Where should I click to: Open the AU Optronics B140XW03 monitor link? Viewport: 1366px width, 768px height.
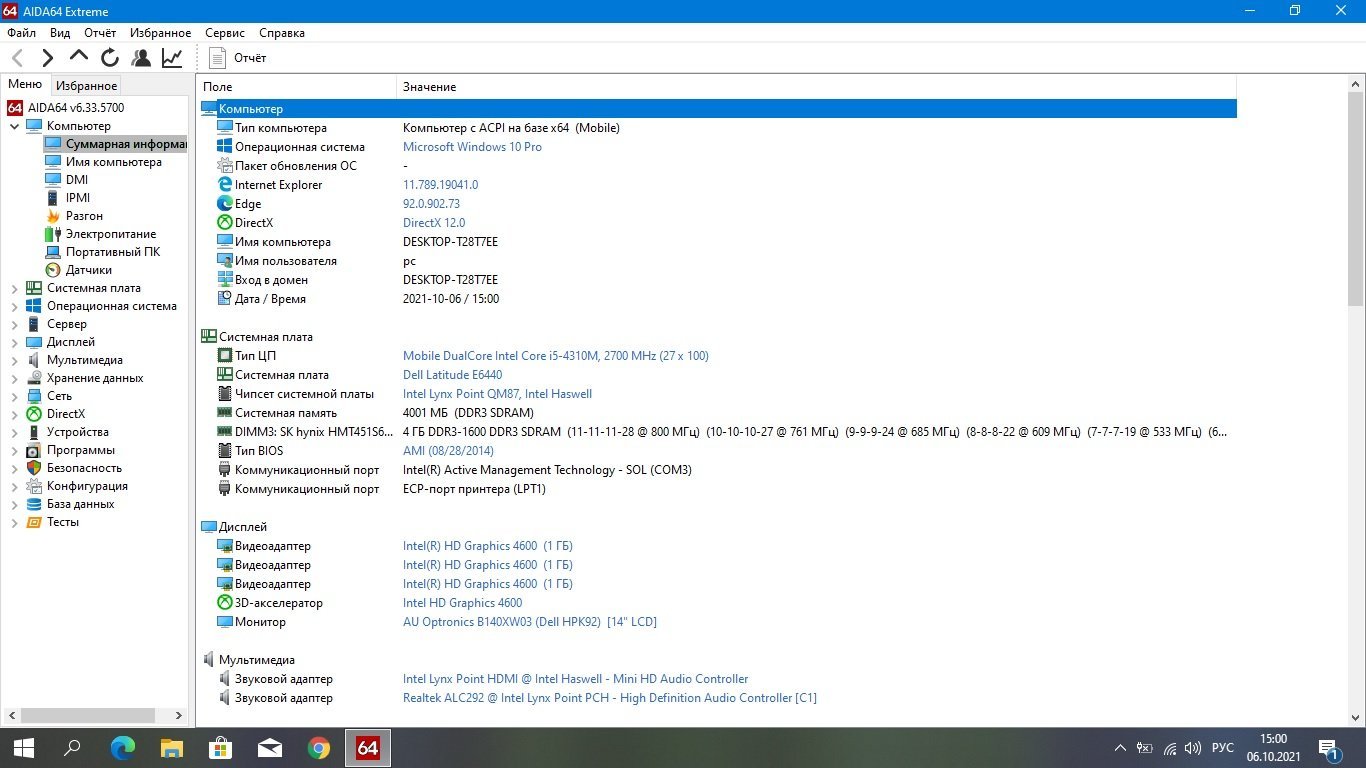[529, 622]
